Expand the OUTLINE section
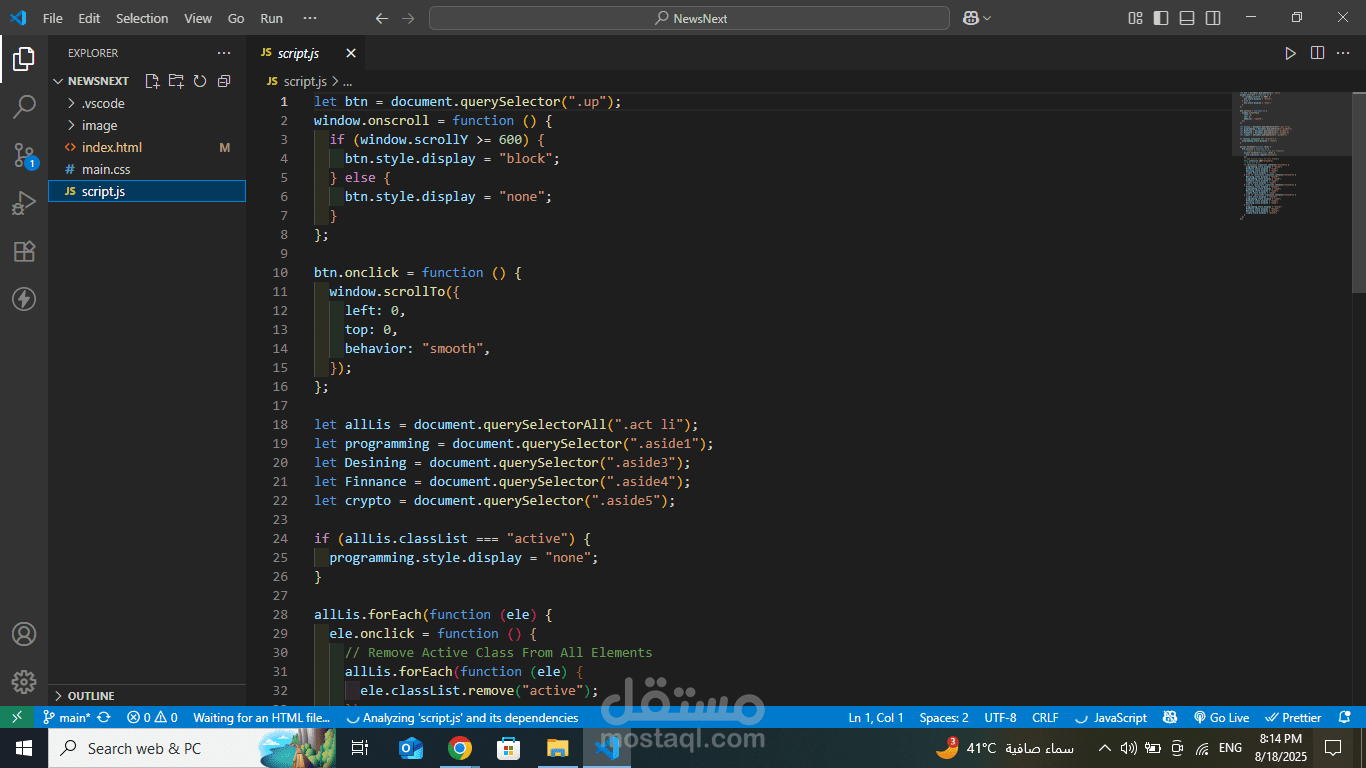Viewport: 1366px width, 768px height. [90, 695]
